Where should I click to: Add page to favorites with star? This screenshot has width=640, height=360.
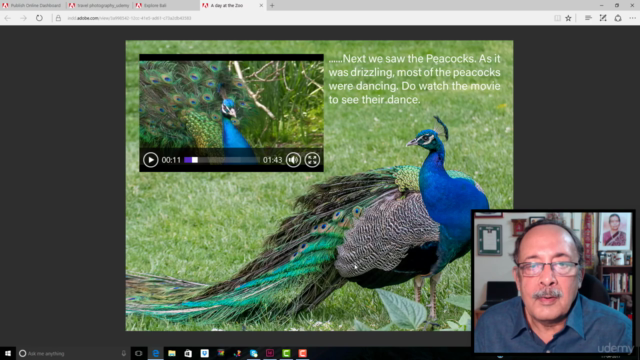tap(568, 18)
